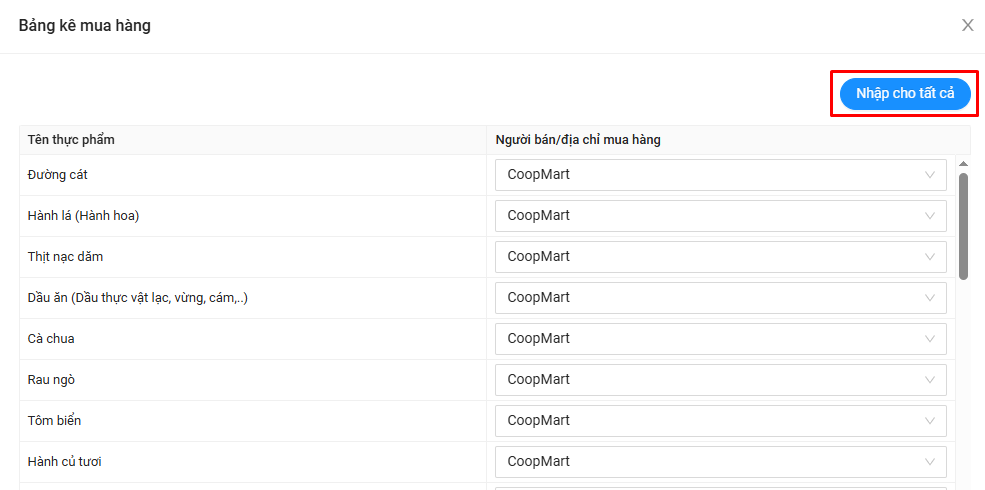Click the scroll up arrow of the list
Viewport: 985px width, 490px height.
pos(963,164)
